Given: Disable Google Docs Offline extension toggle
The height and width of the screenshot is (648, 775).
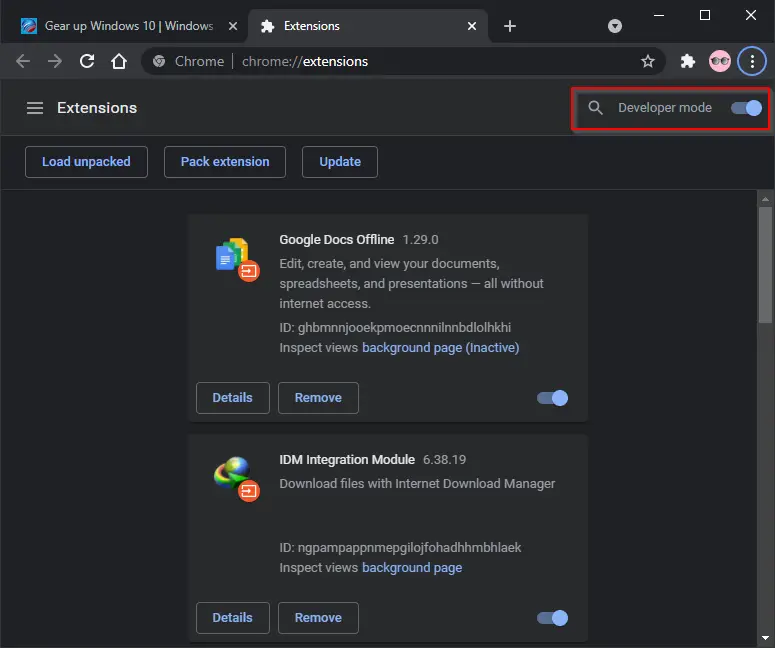Looking at the screenshot, I should tap(553, 398).
